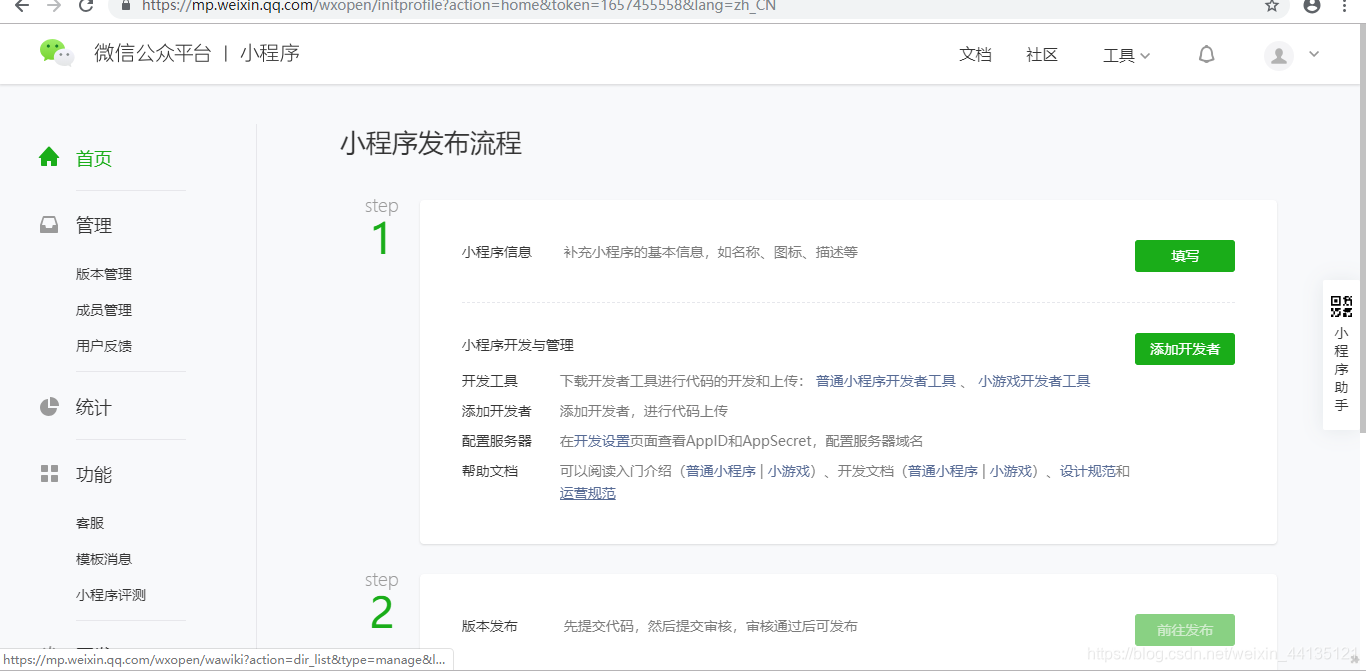Screen dimensions: 1366x672
Task: Click the browser forward arrow
Action: 54,6
